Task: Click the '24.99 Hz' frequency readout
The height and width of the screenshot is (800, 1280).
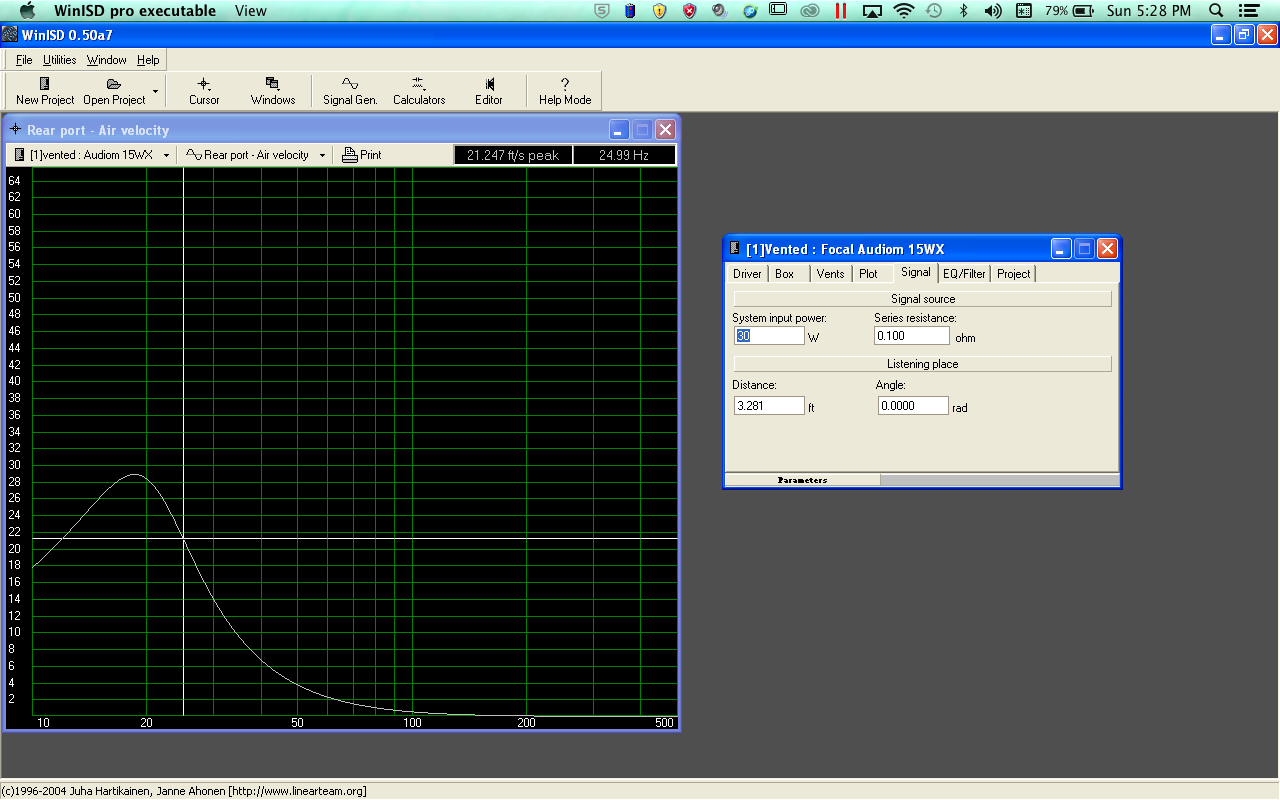Action: click(x=624, y=155)
